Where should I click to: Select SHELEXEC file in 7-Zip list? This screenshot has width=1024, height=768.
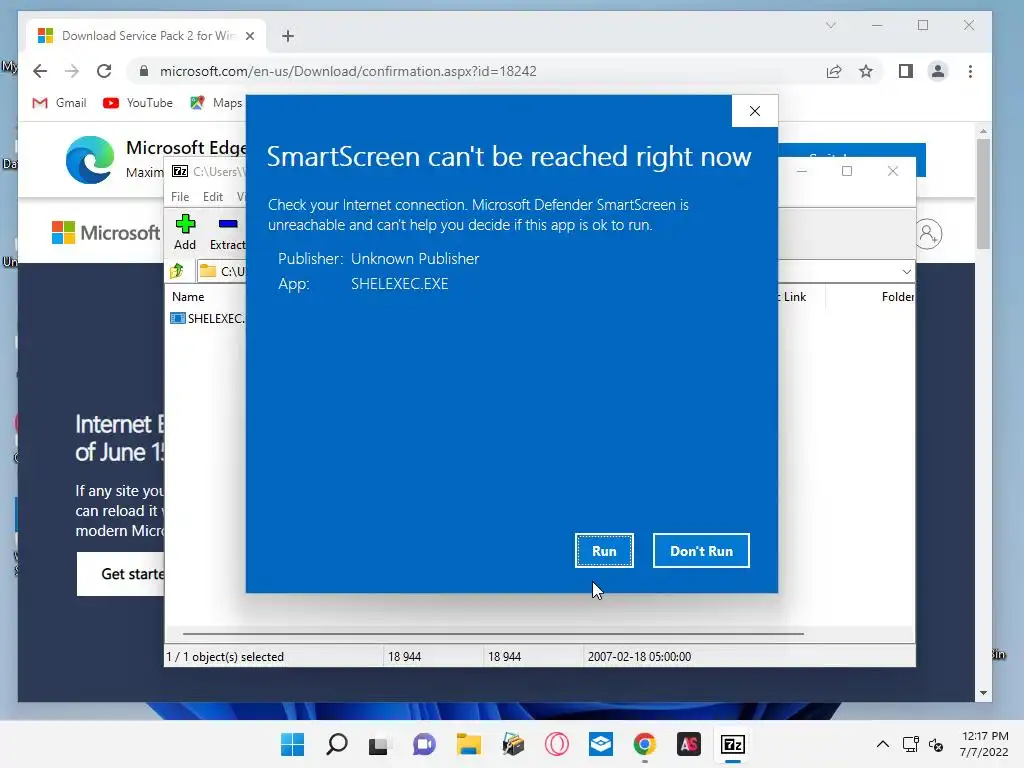coord(207,318)
